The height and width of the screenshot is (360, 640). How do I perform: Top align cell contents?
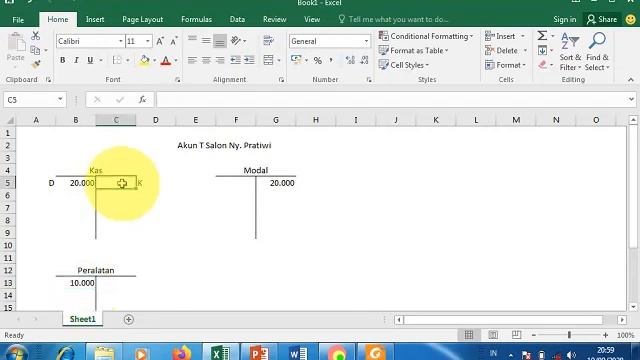192,40
